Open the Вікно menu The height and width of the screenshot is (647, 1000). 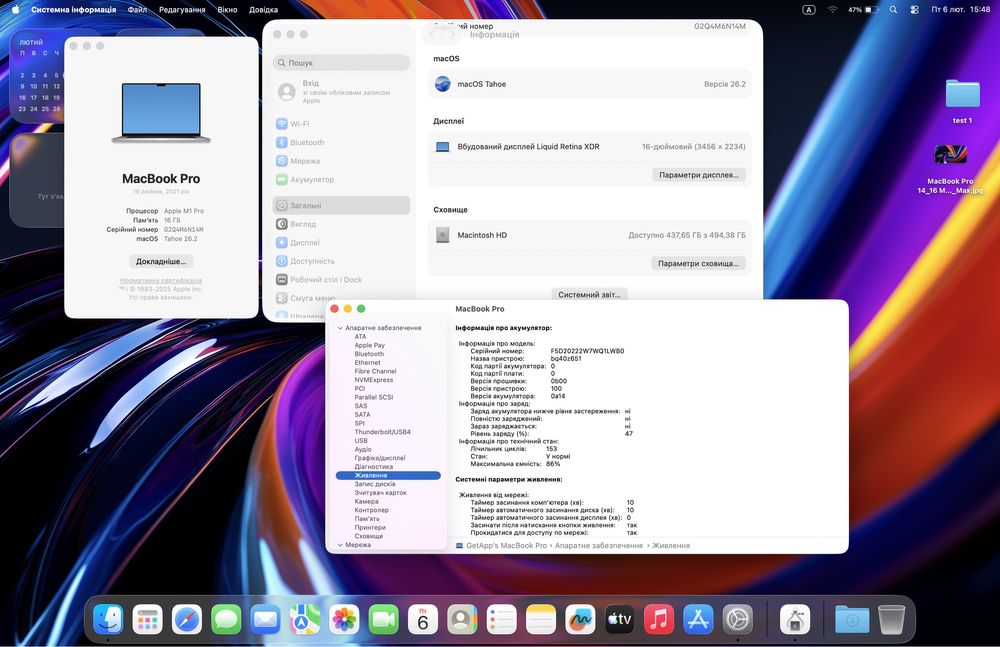click(x=227, y=10)
